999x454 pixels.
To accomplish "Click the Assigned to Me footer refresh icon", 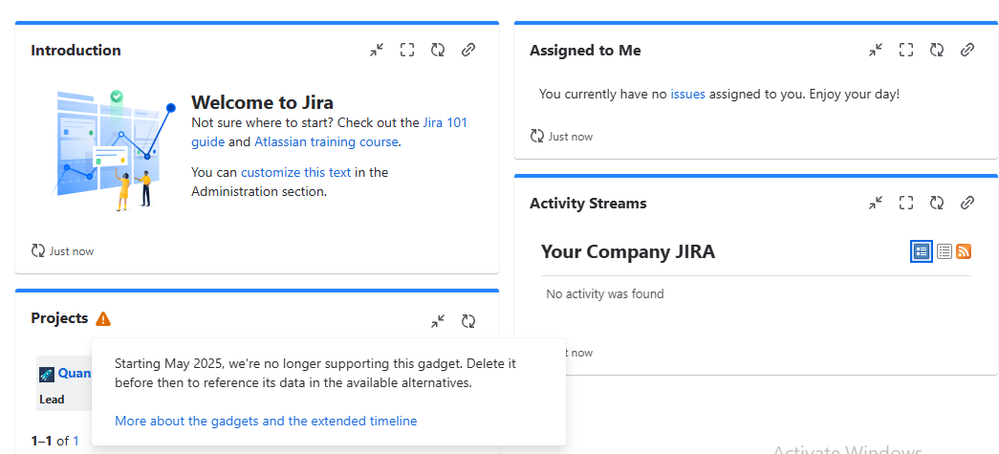I will coord(536,136).
